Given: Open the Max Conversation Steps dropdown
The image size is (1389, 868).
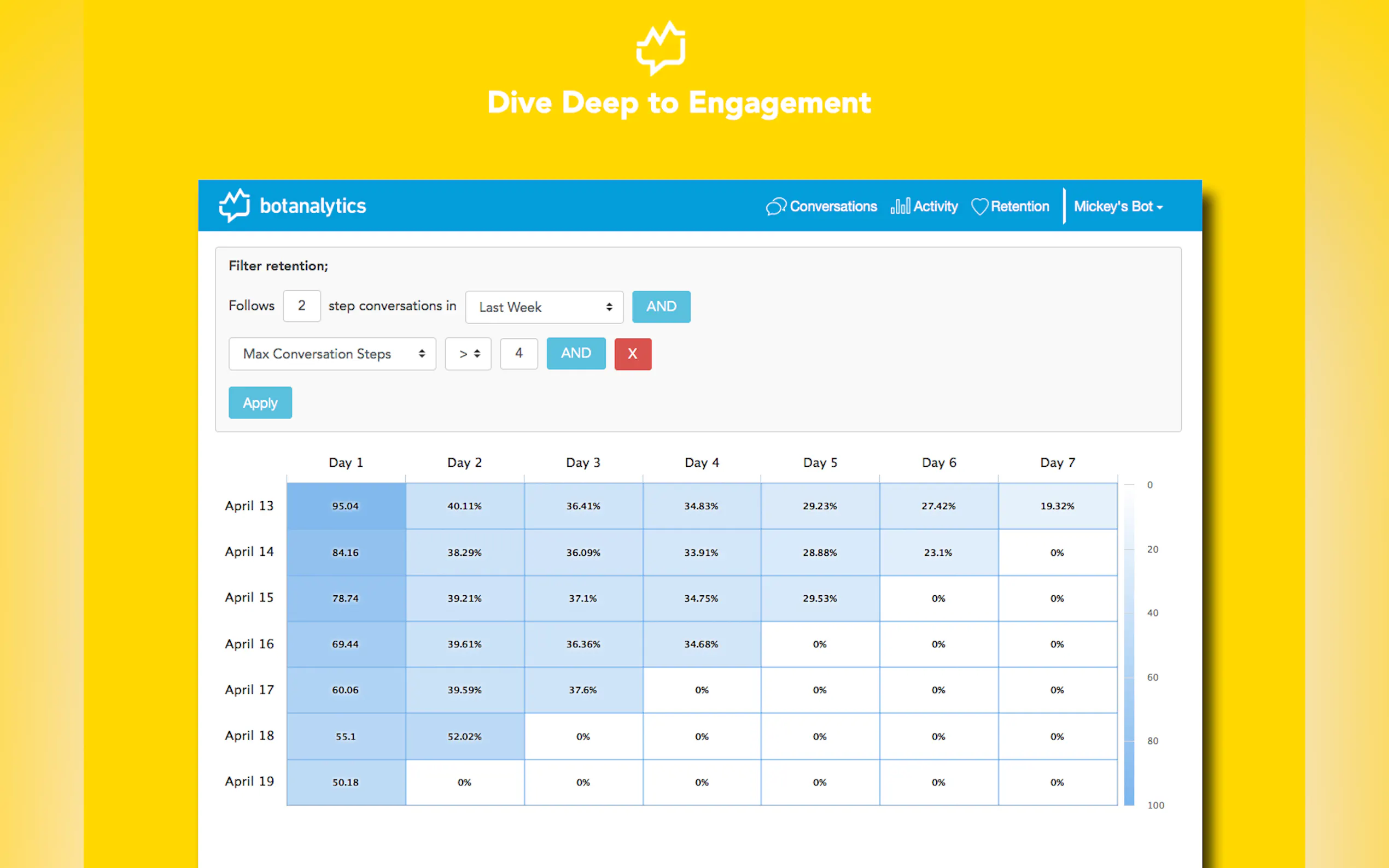Looking at the screenshot, I should (x=332, y=354).
